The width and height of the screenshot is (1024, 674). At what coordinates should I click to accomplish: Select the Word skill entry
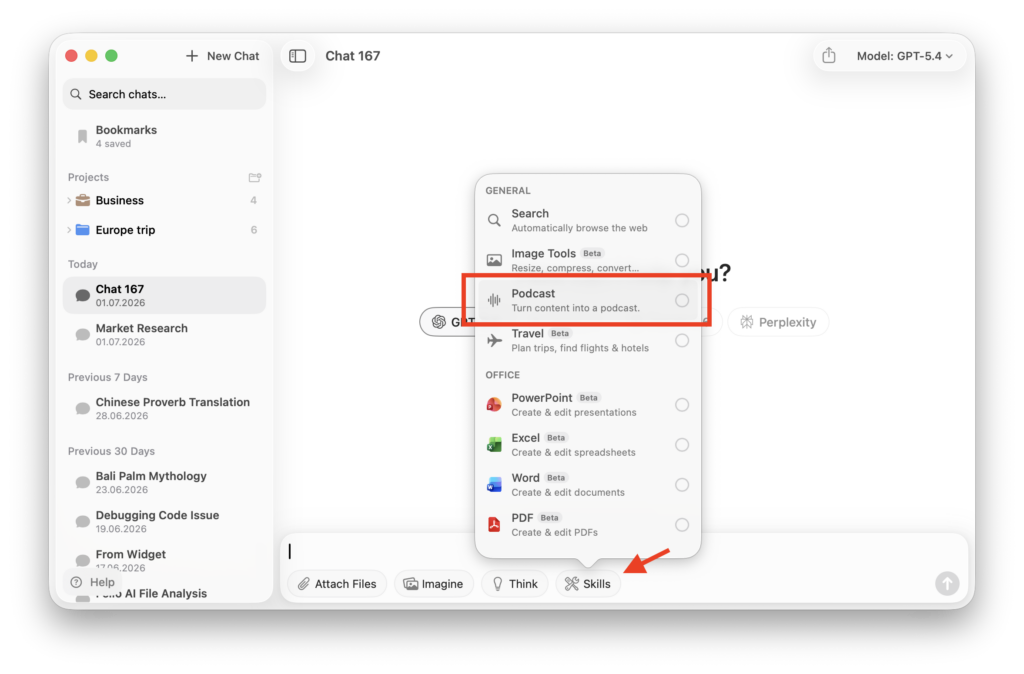[588, 485]
